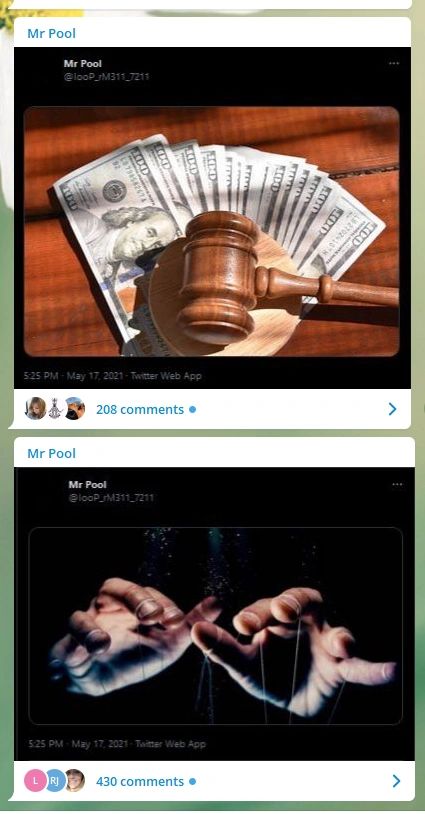The height and width of the screenshot is (814, 425).
Task: Expand comments via chevron beside 430 comments
Action: tap(396, 781)
